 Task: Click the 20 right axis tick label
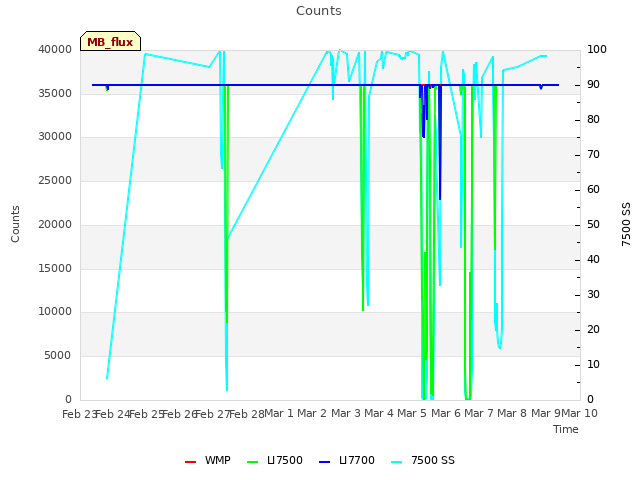[x=593, y=329]
